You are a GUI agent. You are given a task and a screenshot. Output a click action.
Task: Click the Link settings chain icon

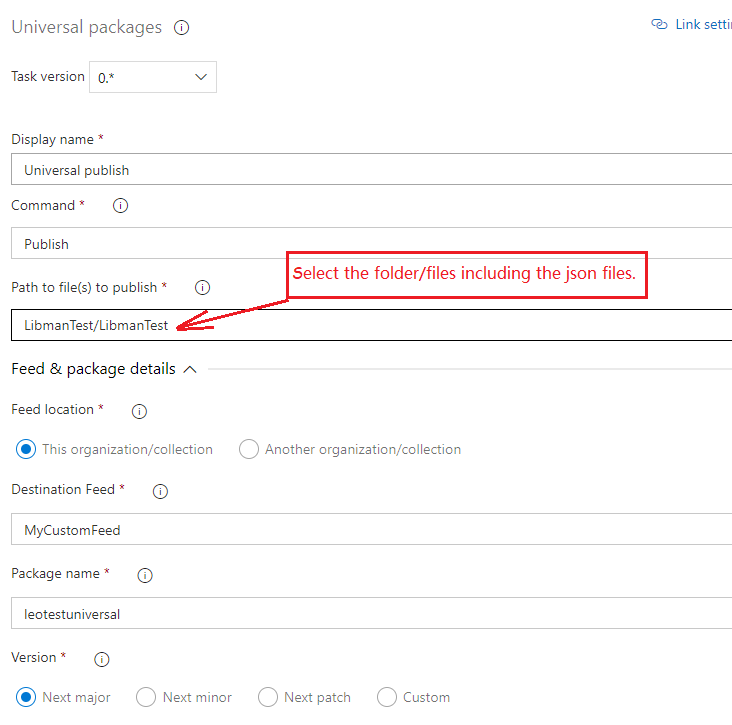[x=659, y=25]
